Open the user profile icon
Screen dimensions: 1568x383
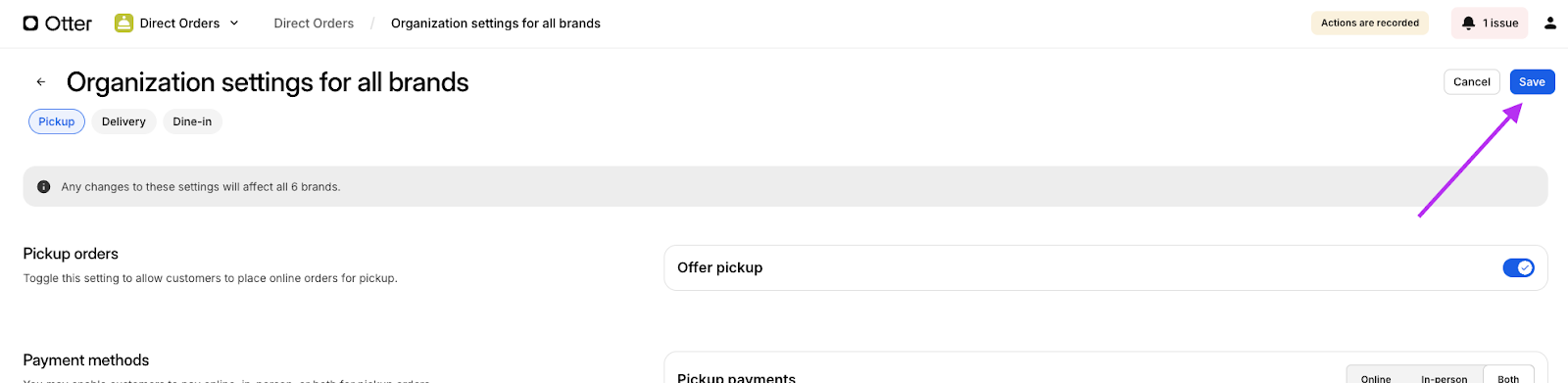[1550, 23]
